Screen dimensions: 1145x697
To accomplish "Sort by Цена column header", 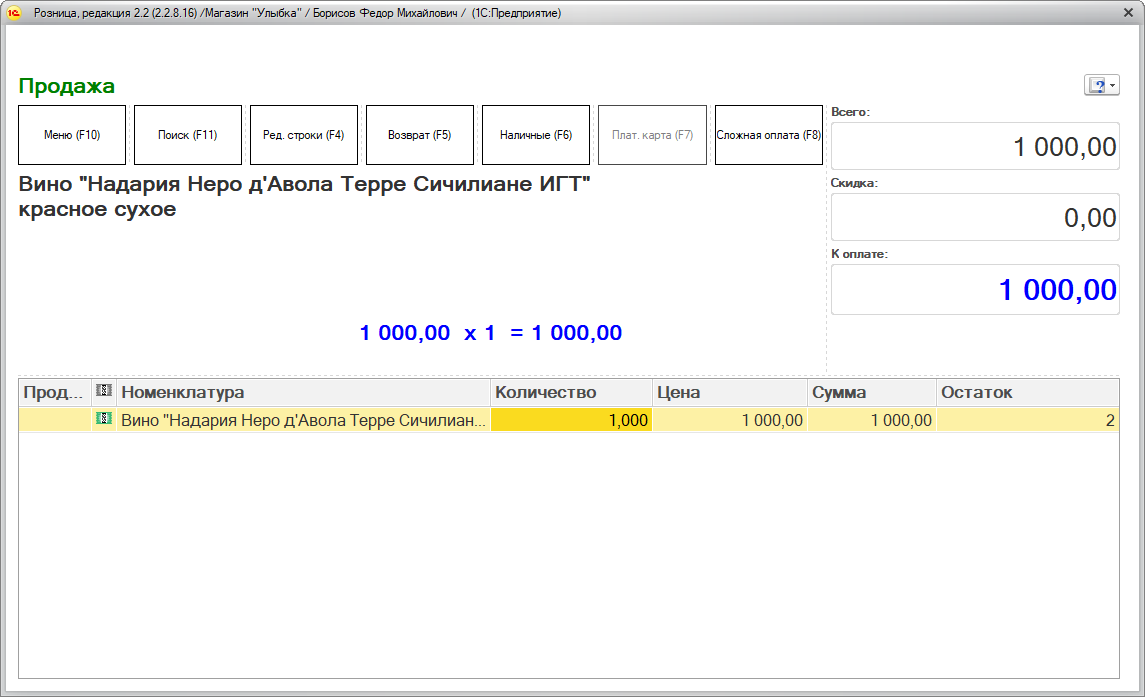I will click(x=729, y=392).
